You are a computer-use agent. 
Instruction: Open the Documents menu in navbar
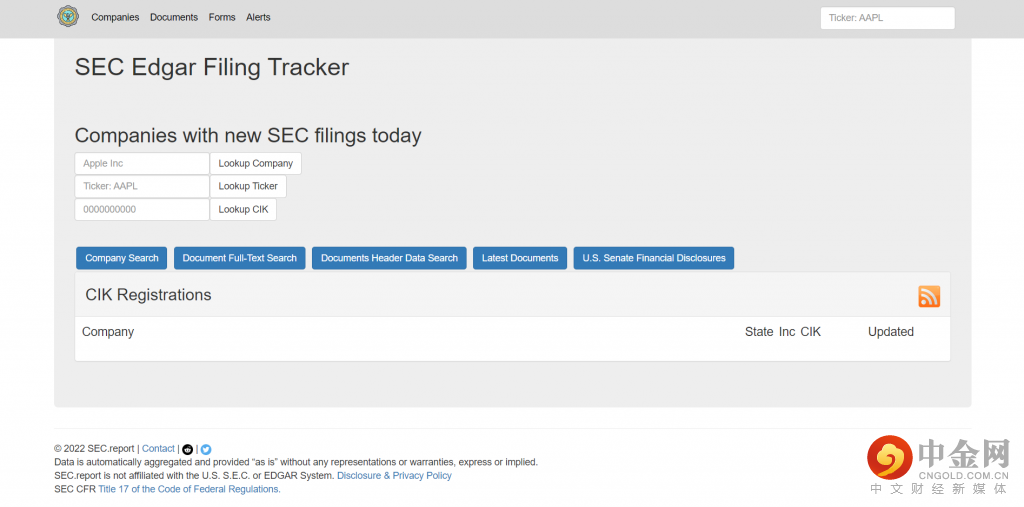click(x=174, y=17)
